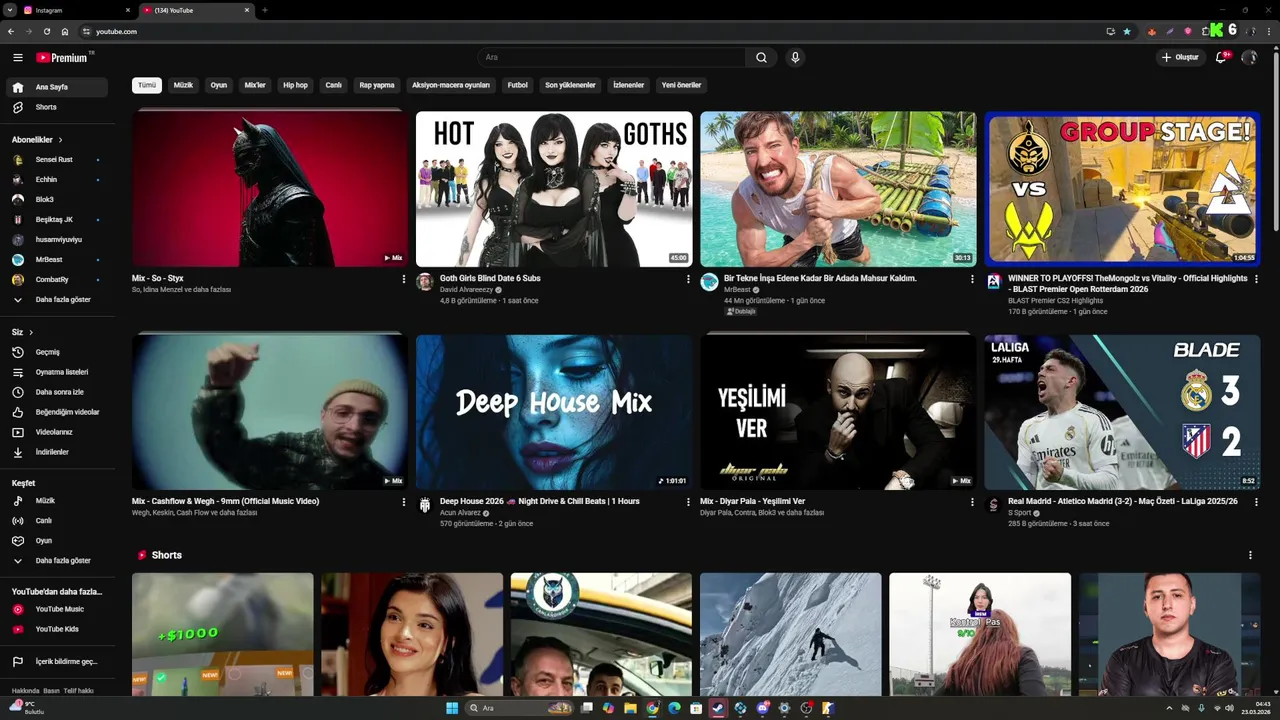Open options for Goth Girls Blind Date video

(688, 279)
